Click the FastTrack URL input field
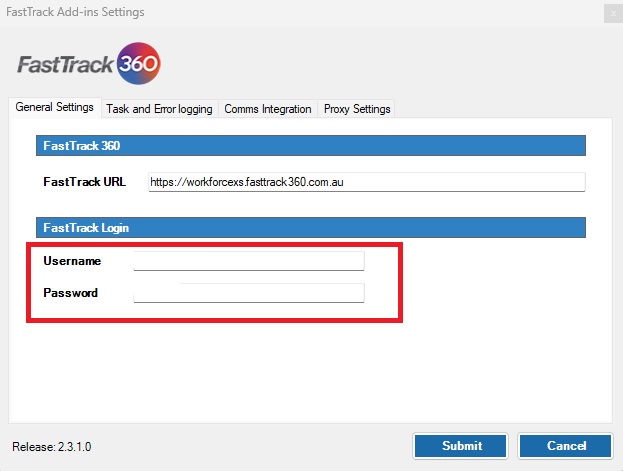Screen dimensions: 623x471 pyautogui.click(x=366, y=182)
